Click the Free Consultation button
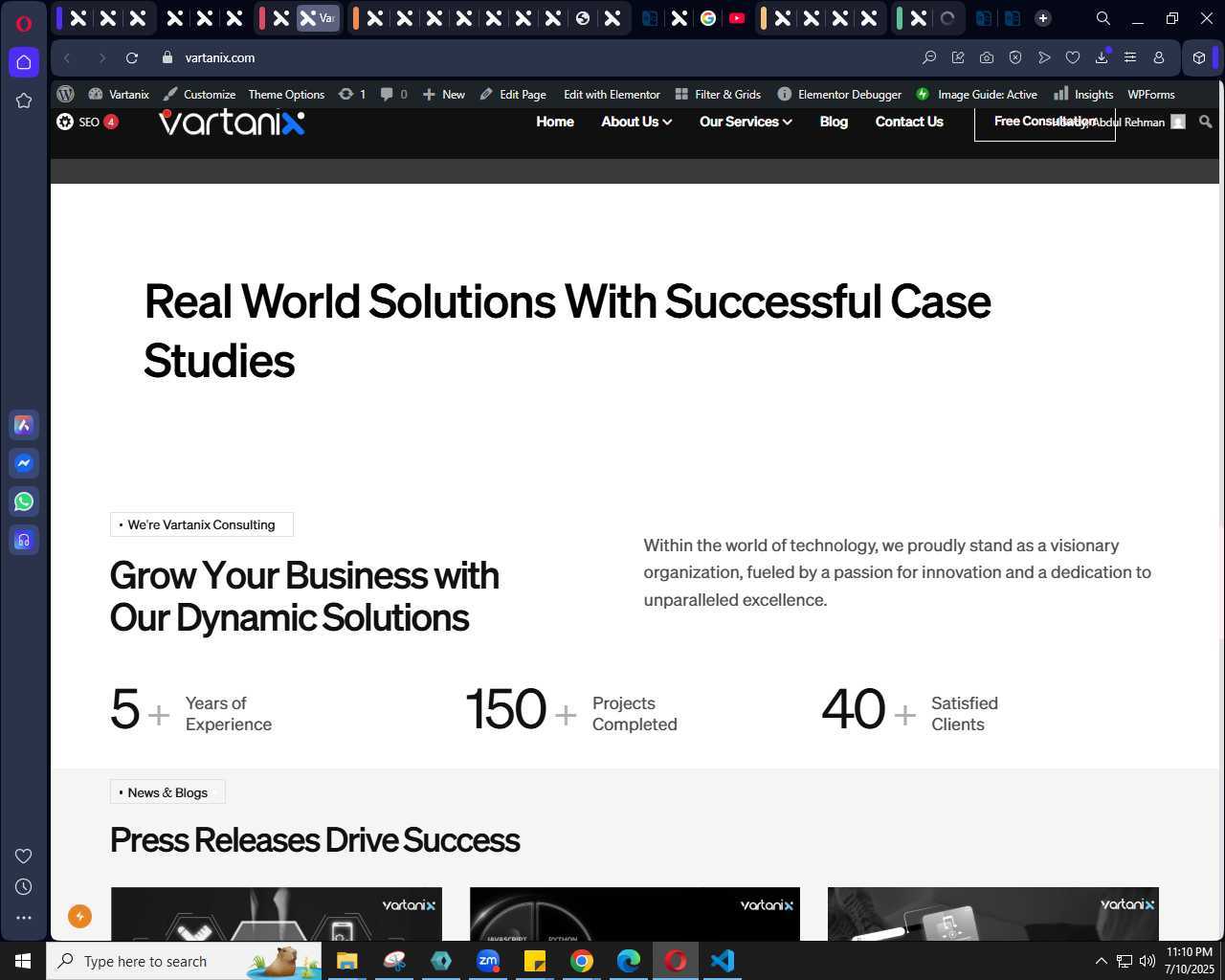This screenshot has height=980, width=1225. pos(1045,122)
